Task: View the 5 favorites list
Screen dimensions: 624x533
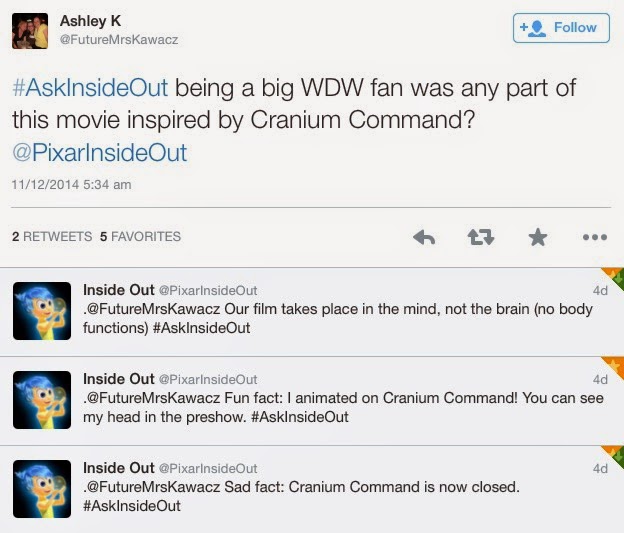Action: [141, 237]
